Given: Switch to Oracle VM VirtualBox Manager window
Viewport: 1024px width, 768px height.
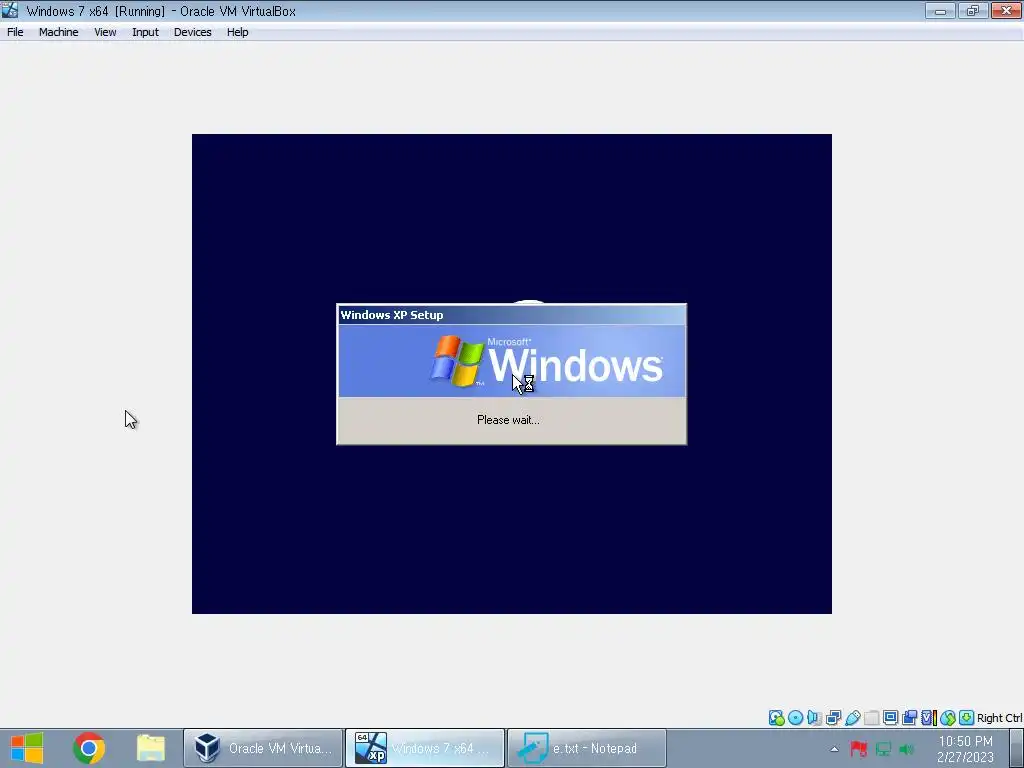Looking at the screenshot, I should point(263,748).
